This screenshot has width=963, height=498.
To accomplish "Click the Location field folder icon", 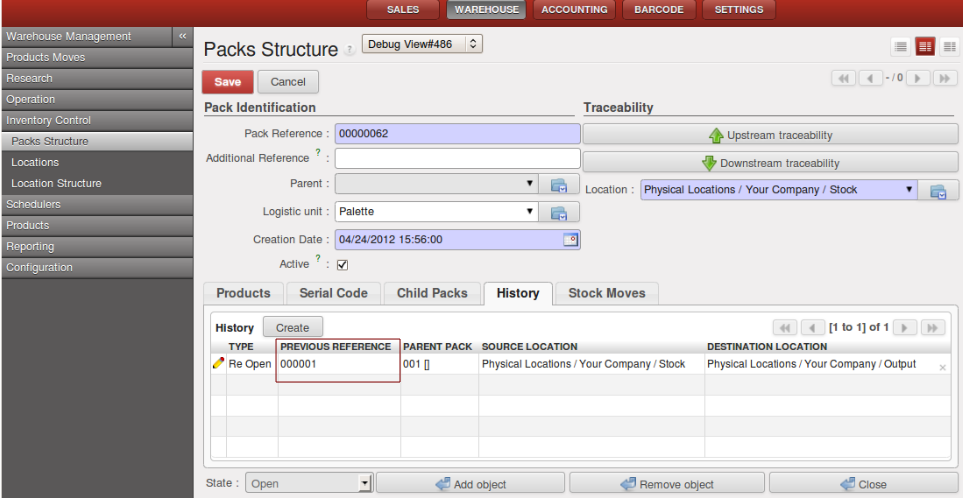I will point(938,191).
